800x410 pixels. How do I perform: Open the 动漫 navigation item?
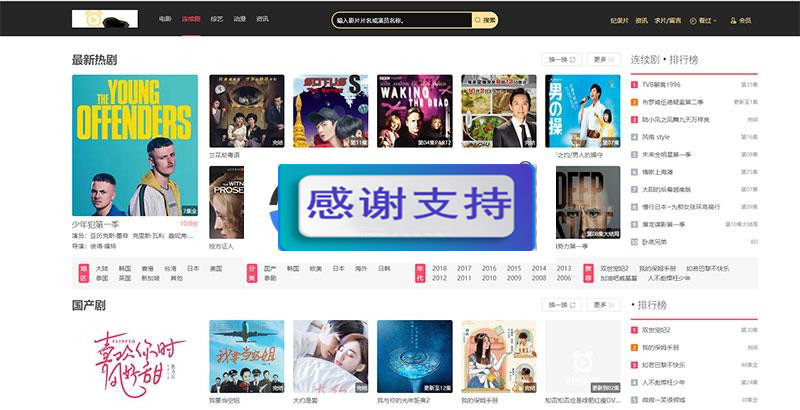pos(240,19)
